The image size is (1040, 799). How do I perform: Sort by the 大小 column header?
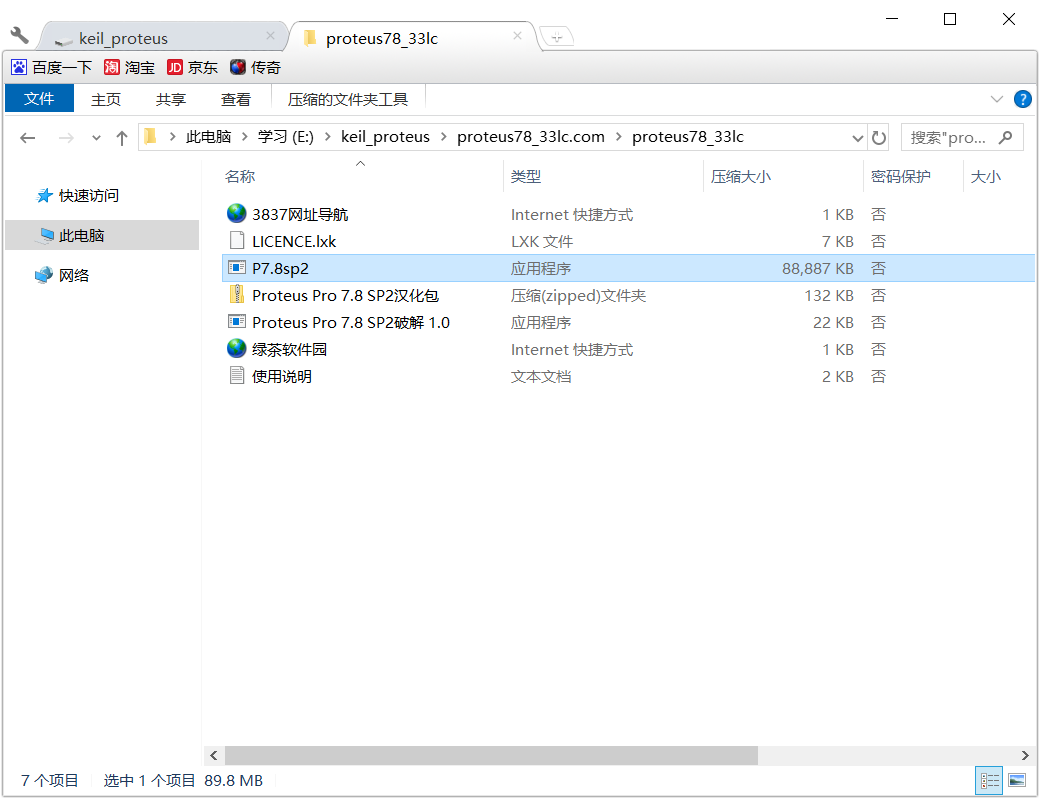986,176
